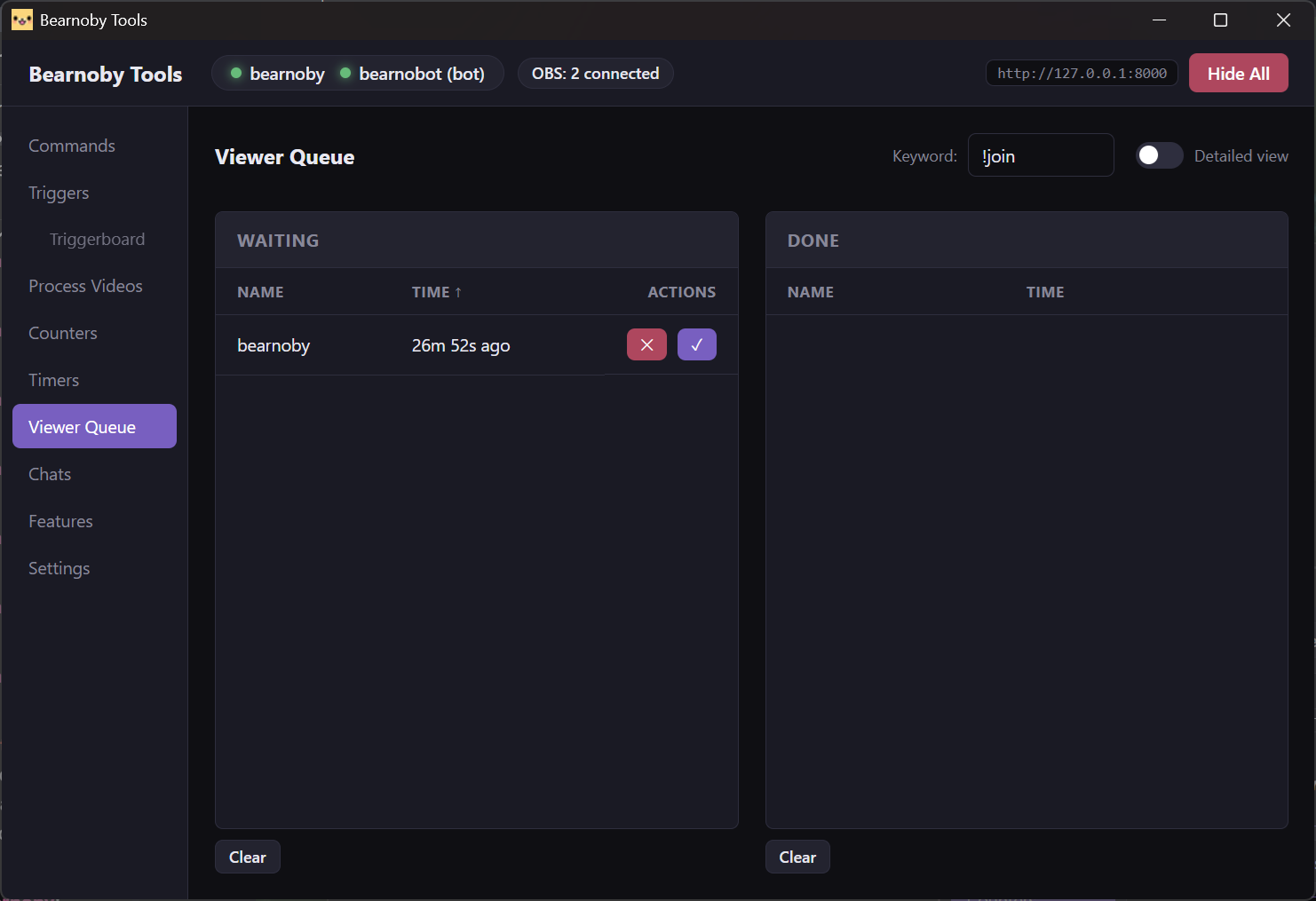Click the OBS: 2 connected status pill
The image size is (1316, 901).
click(x=595, y=73)
